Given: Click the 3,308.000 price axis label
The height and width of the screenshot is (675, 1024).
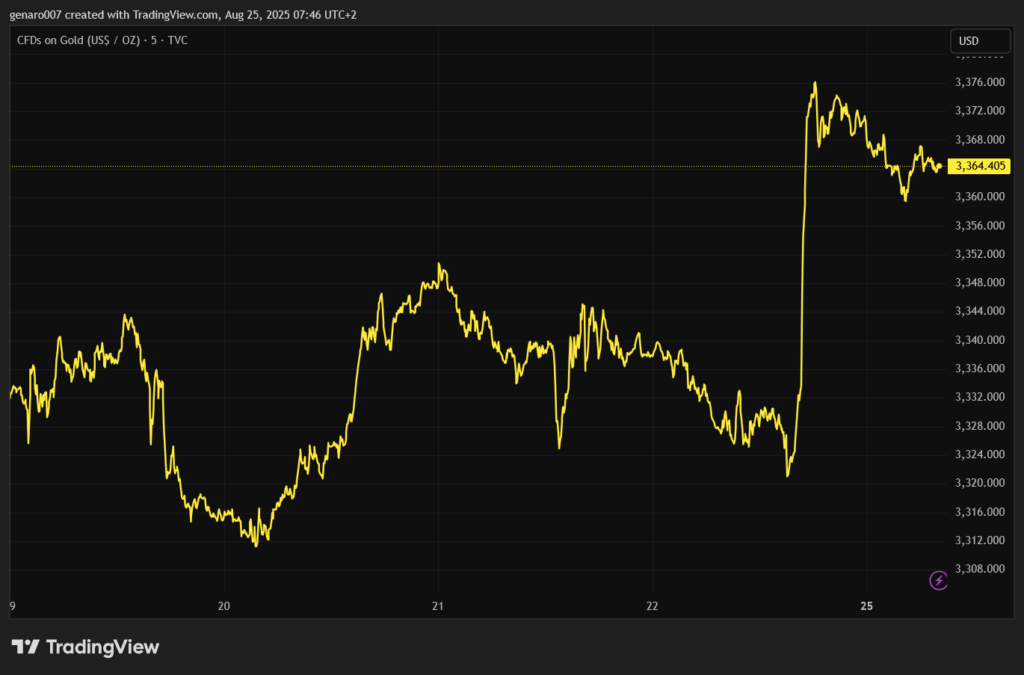Looking at the screenshot, I should coord(979,569).
